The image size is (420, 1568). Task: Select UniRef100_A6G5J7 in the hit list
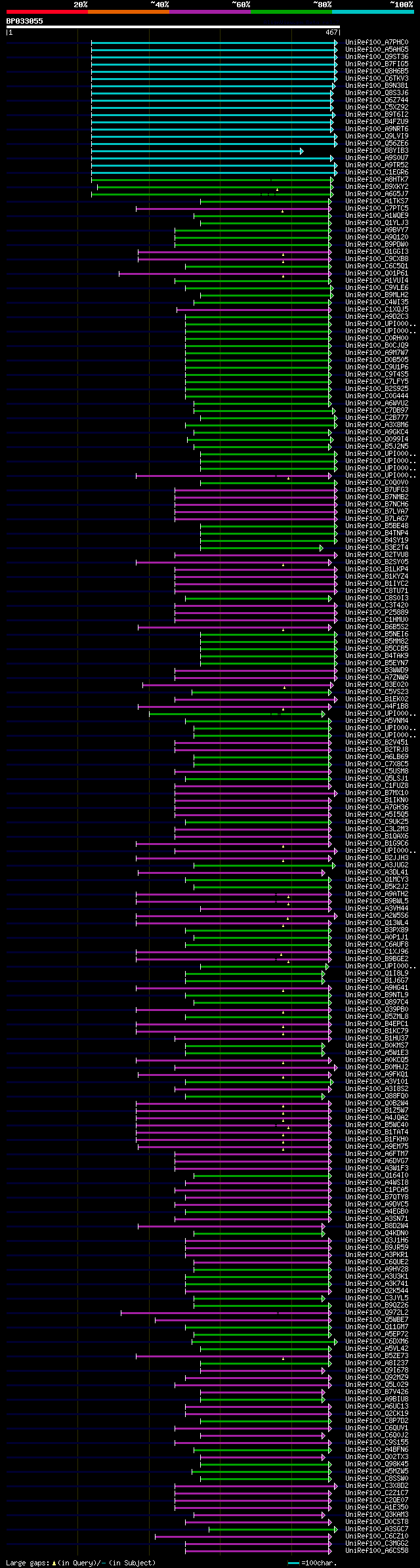coord(377,194)
